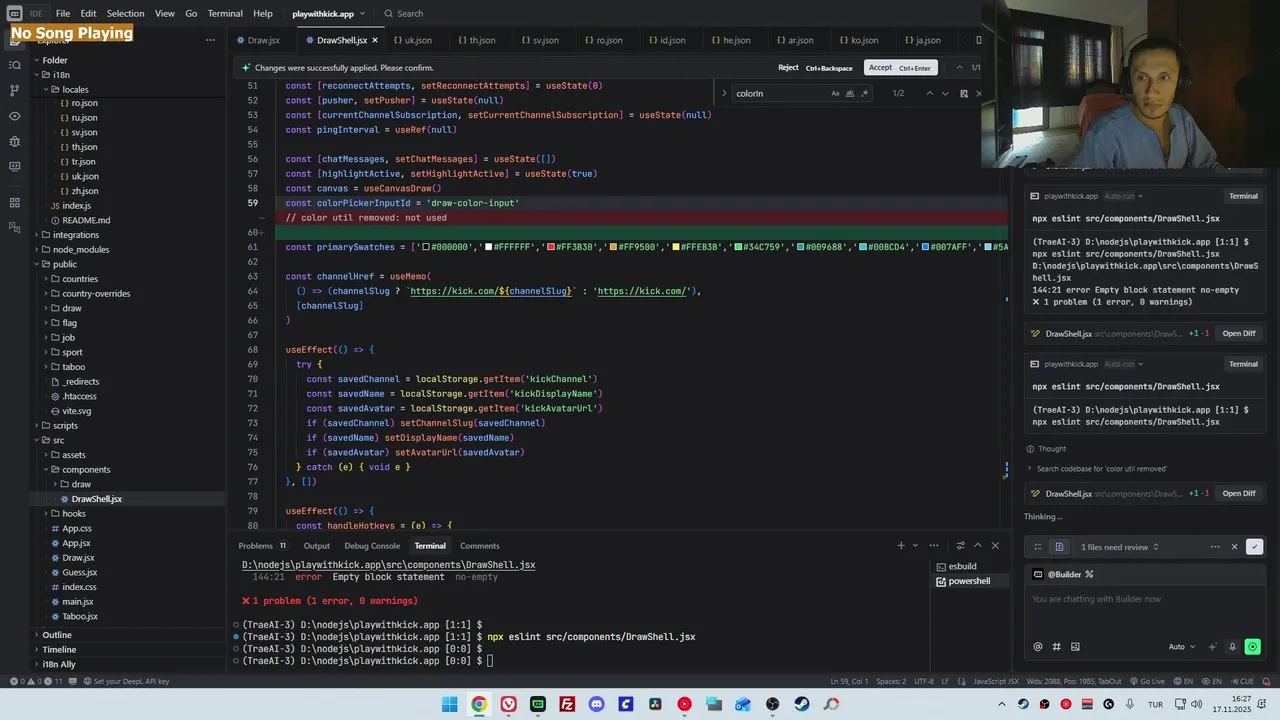Accept all reviewed files checkmark button
Viewport: 1280px width, 720px height.
coord(1254,547)
